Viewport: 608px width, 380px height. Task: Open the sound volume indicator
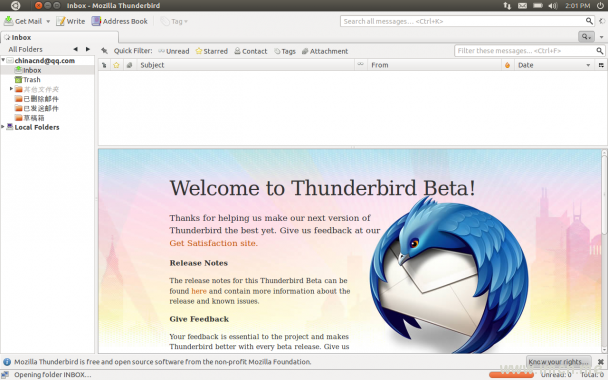[x=553, y=5]
